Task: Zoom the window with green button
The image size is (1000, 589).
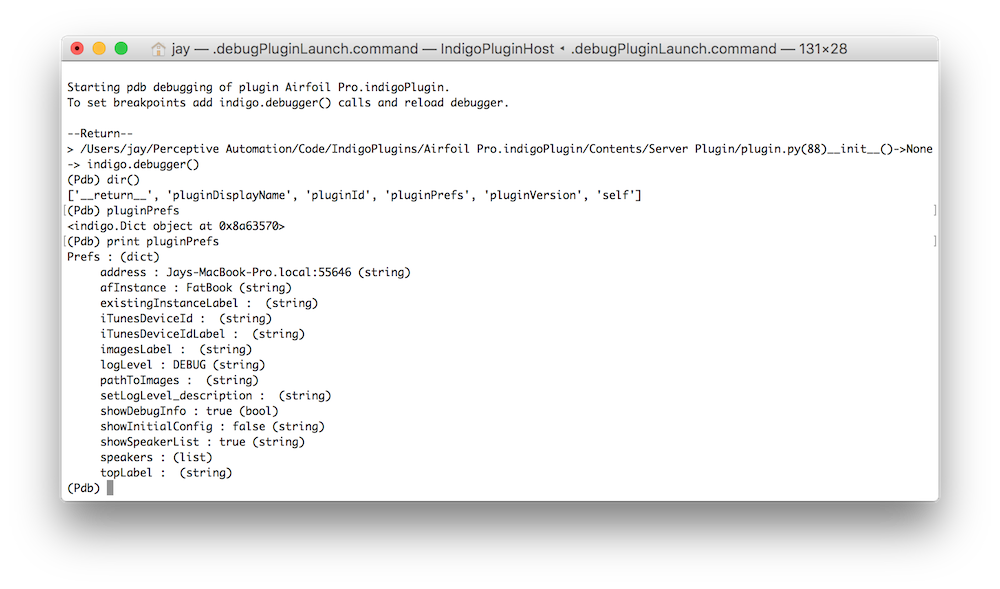Action: pyautogui.click(x=121, y=48)
